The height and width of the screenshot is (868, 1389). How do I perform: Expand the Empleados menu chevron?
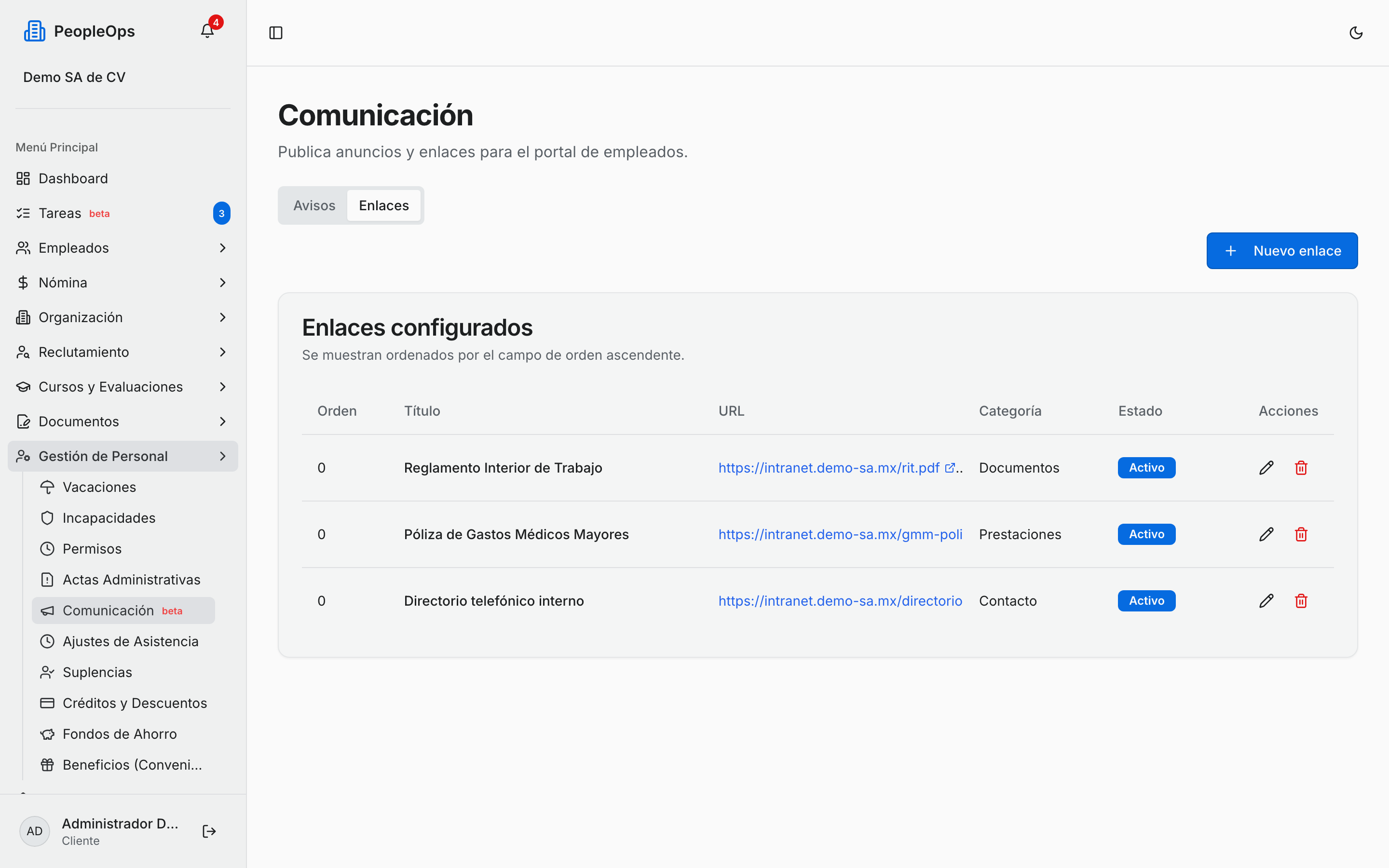coord(223,248)
